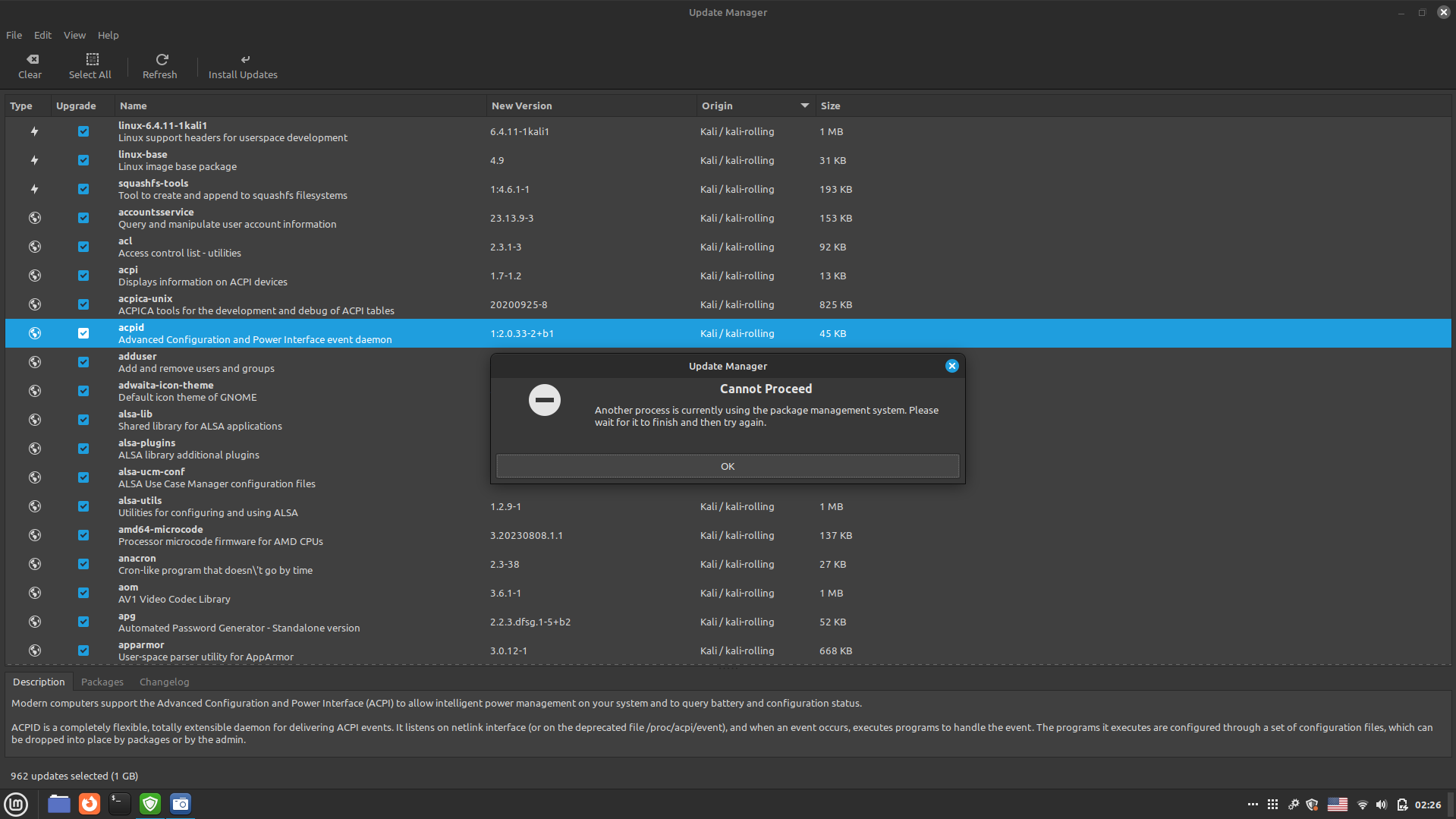This screenshot has width=1456, height=819.
Task: Select the adwaita-icon-theme package name
Action: (x=166, y=386)
